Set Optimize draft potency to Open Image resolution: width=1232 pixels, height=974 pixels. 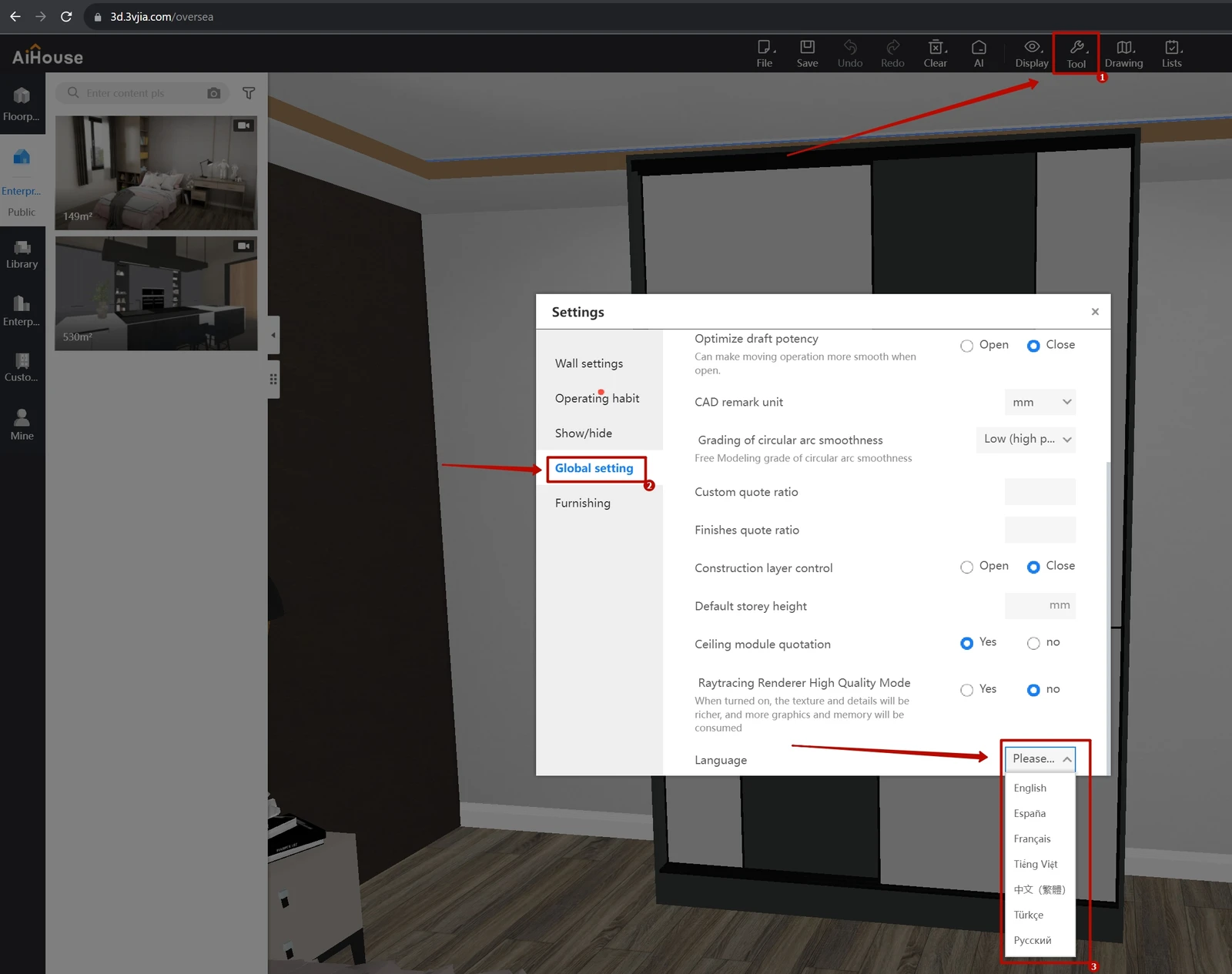pos(967,346)
